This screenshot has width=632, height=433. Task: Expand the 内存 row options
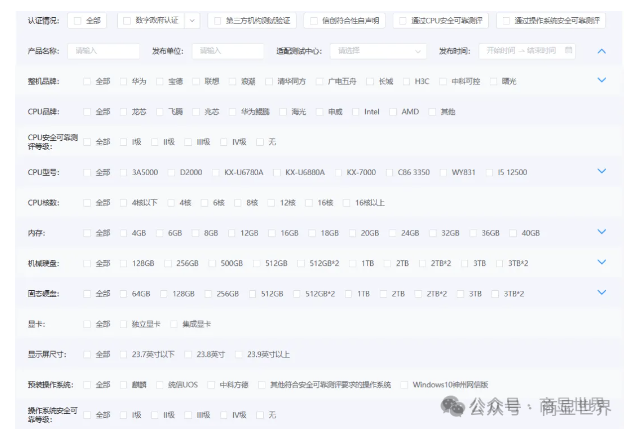pyautogui.click(x=601, y=232)
